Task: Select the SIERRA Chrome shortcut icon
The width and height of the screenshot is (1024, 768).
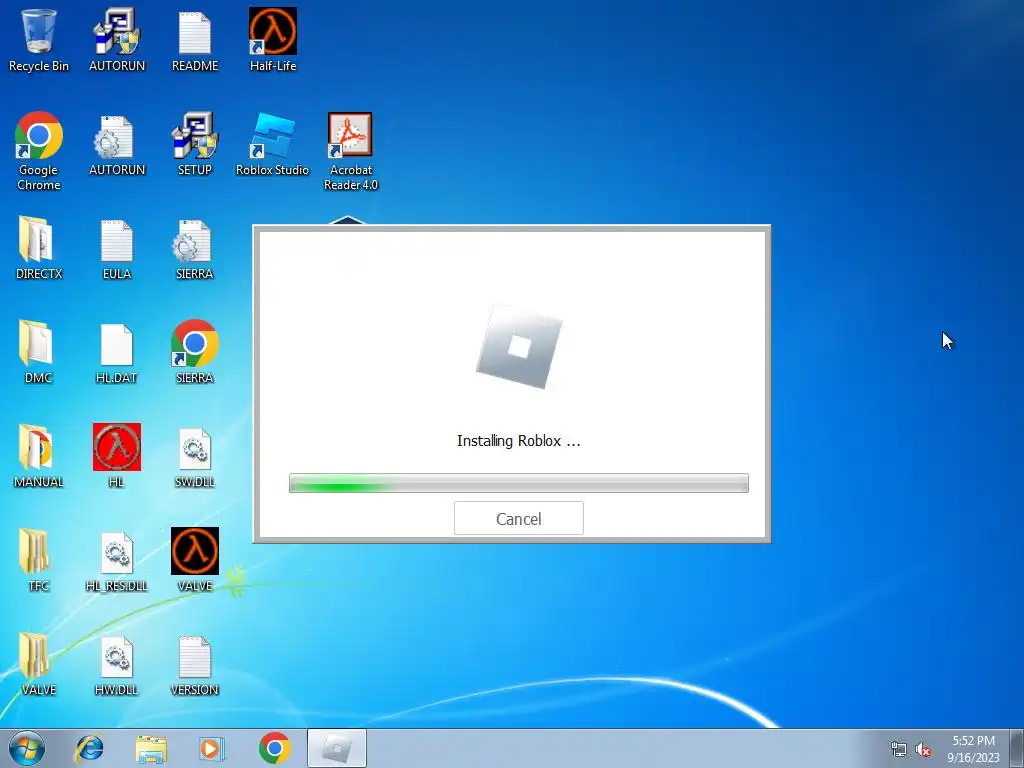Action: (x=195, y=353)
